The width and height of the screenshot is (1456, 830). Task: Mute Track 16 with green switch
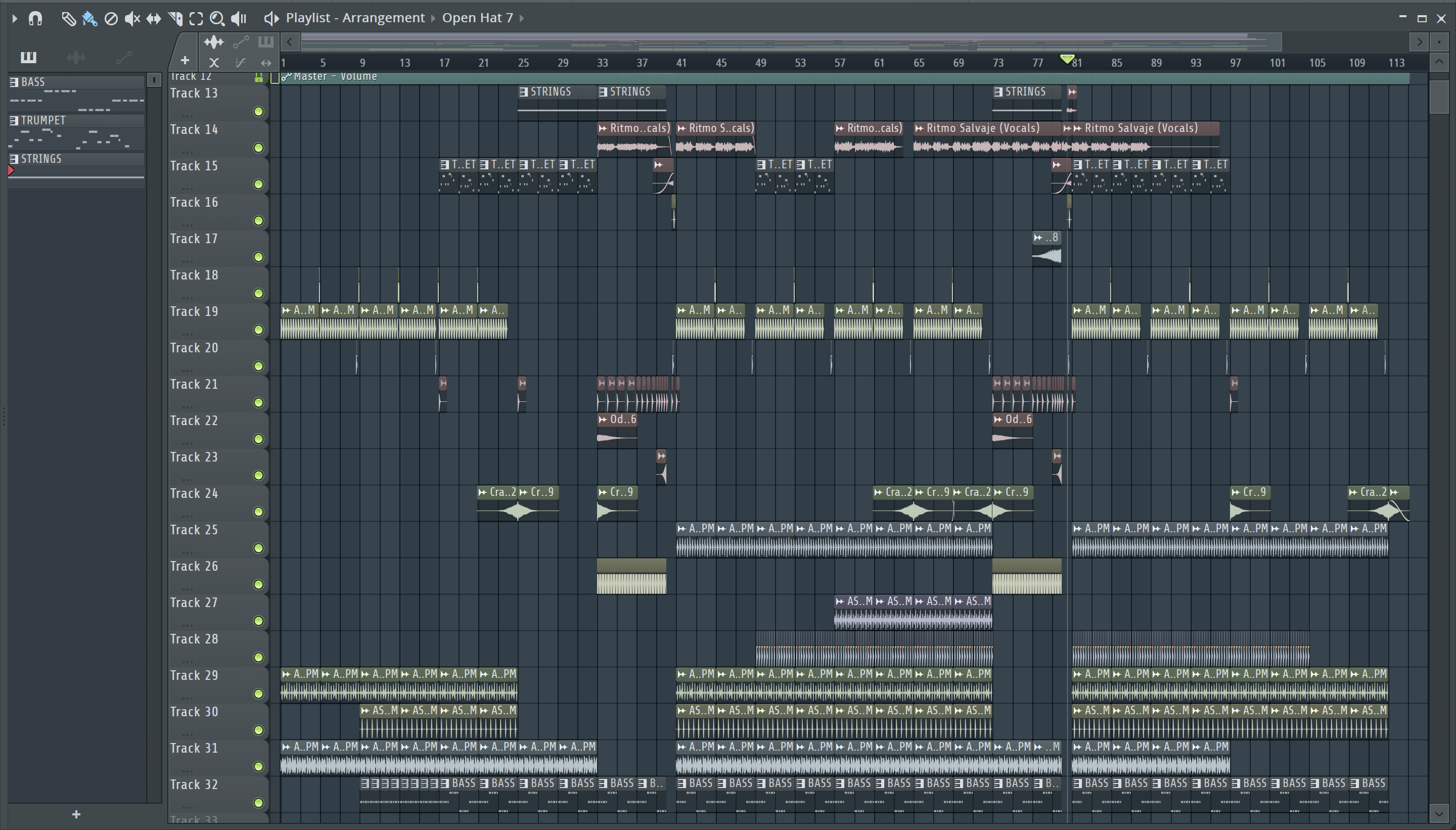(x=258, y=220)
